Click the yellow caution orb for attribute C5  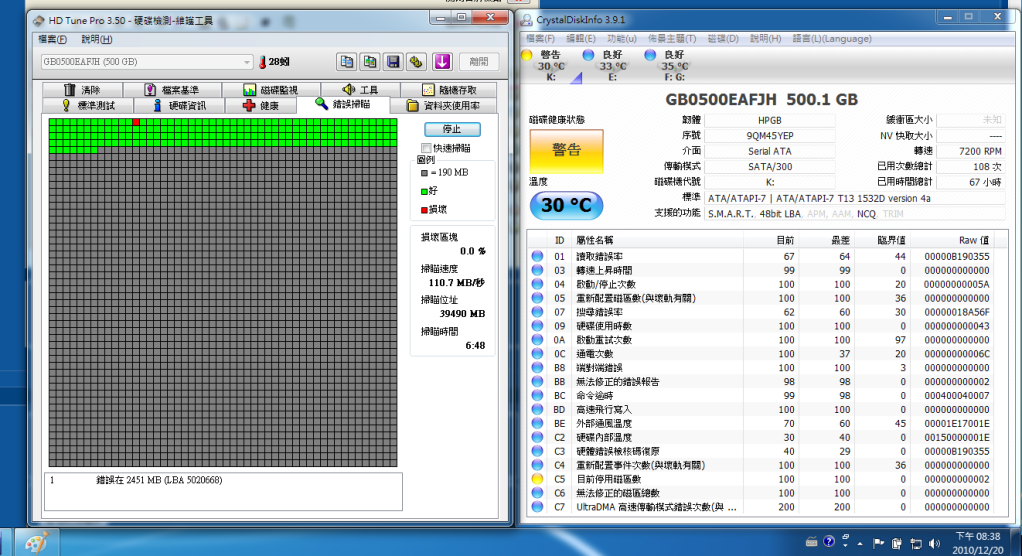[x=537, y=479]
